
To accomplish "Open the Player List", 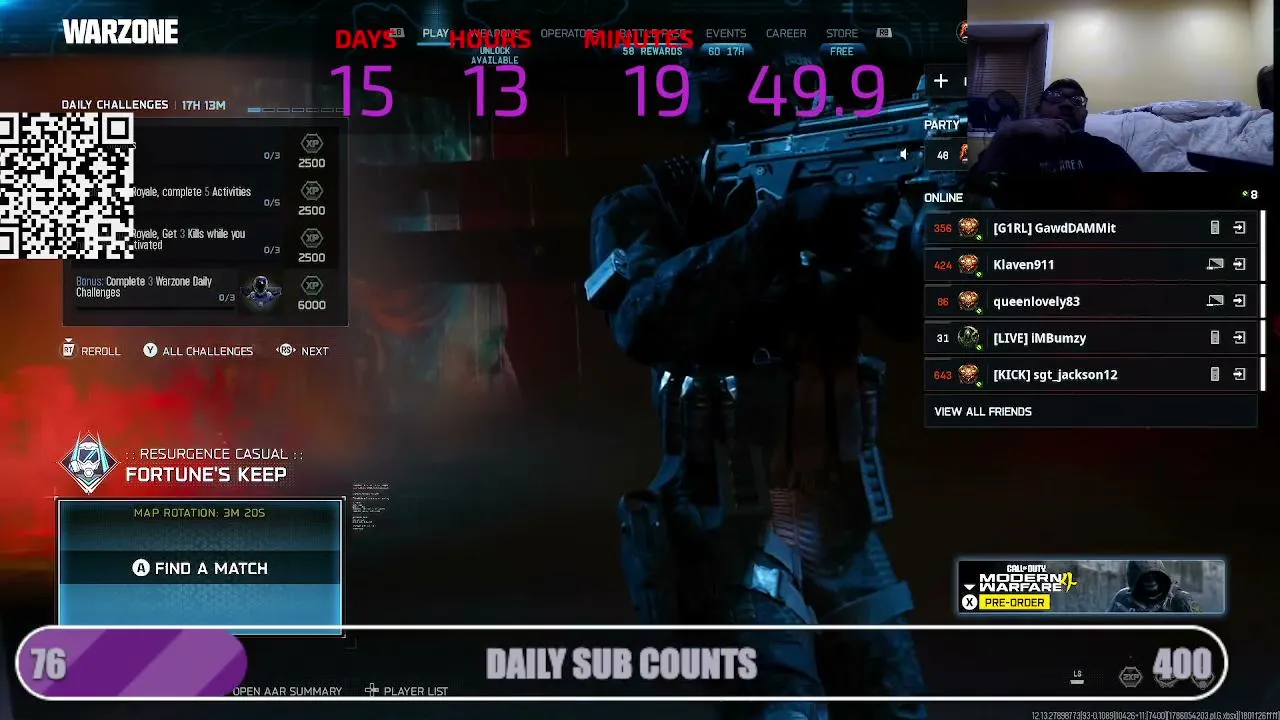I will click(416, 691).
